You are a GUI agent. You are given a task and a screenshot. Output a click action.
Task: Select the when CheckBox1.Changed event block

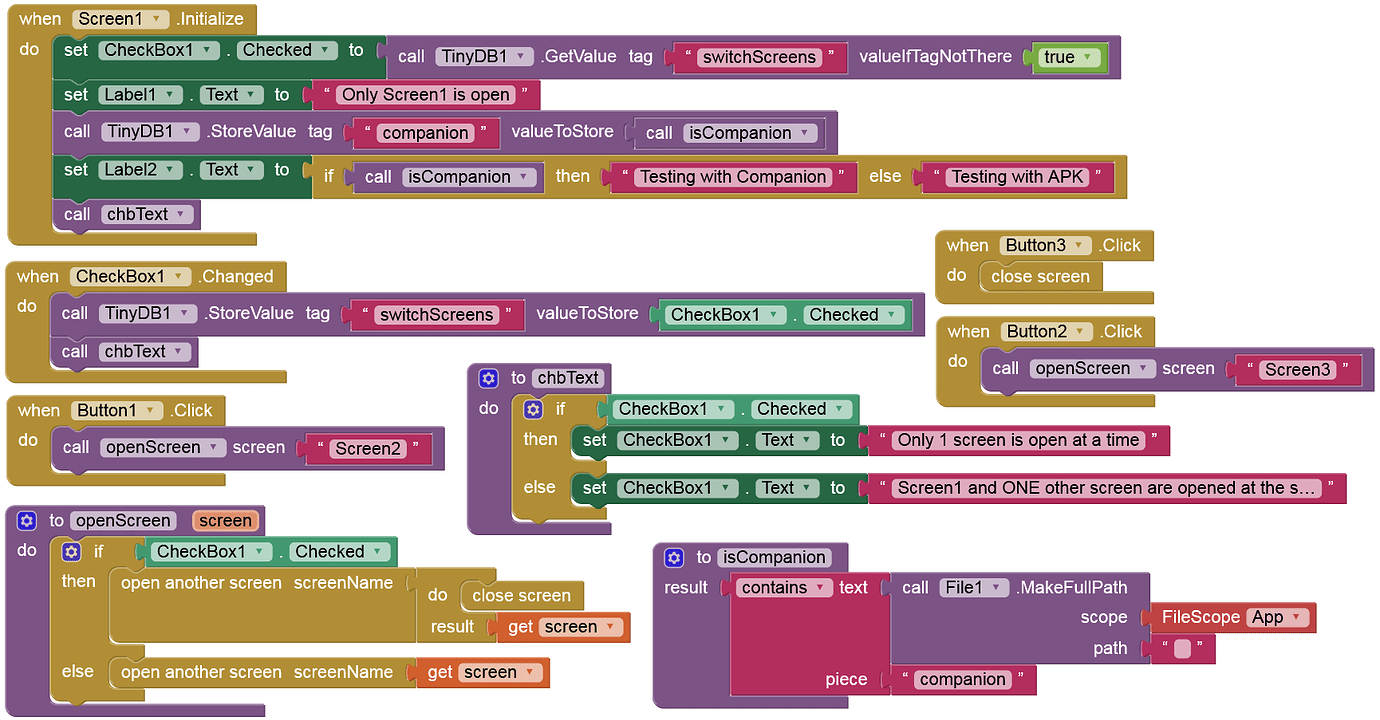tap(145, 277)
